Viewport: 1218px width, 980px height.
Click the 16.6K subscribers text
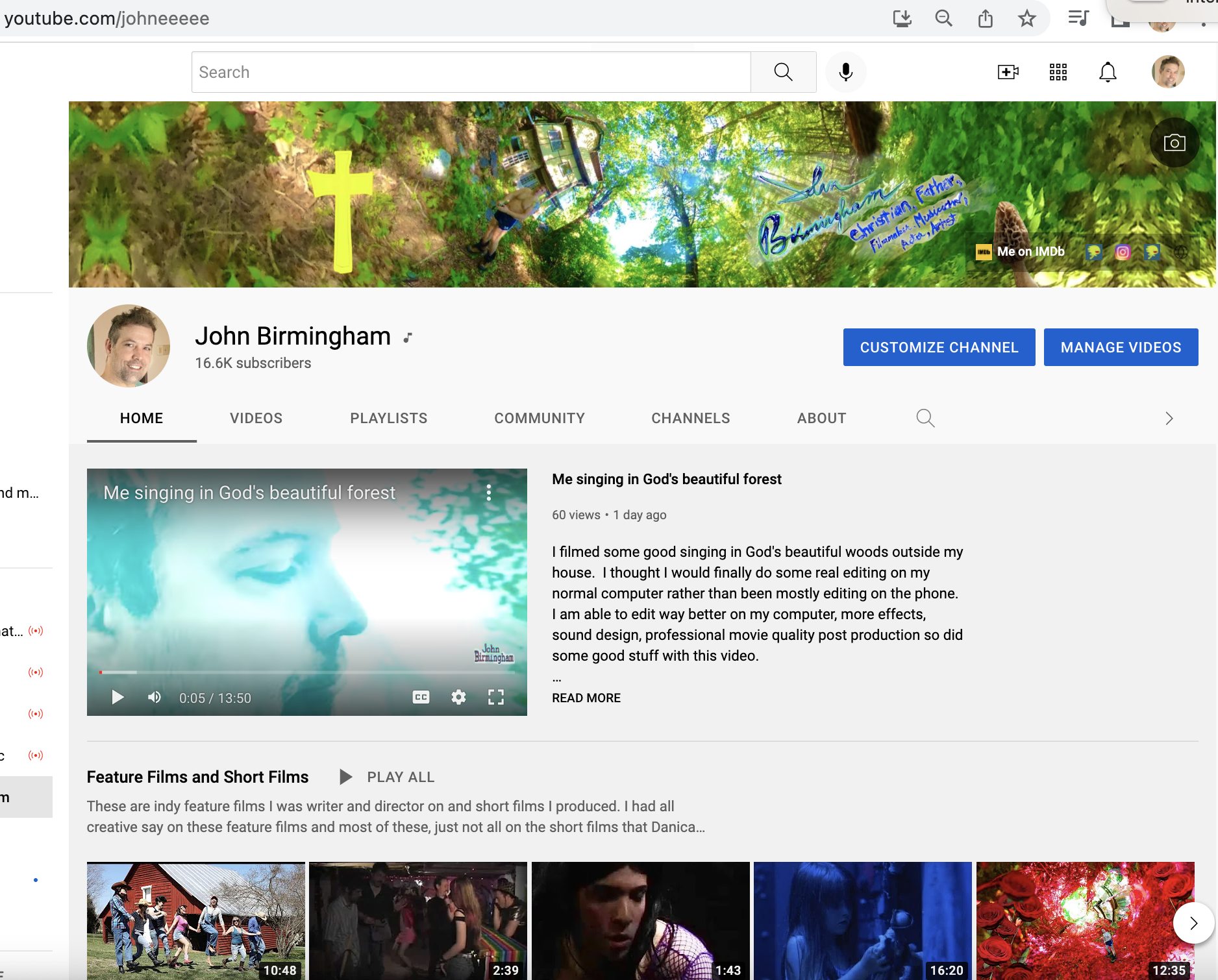pos(253,363)
